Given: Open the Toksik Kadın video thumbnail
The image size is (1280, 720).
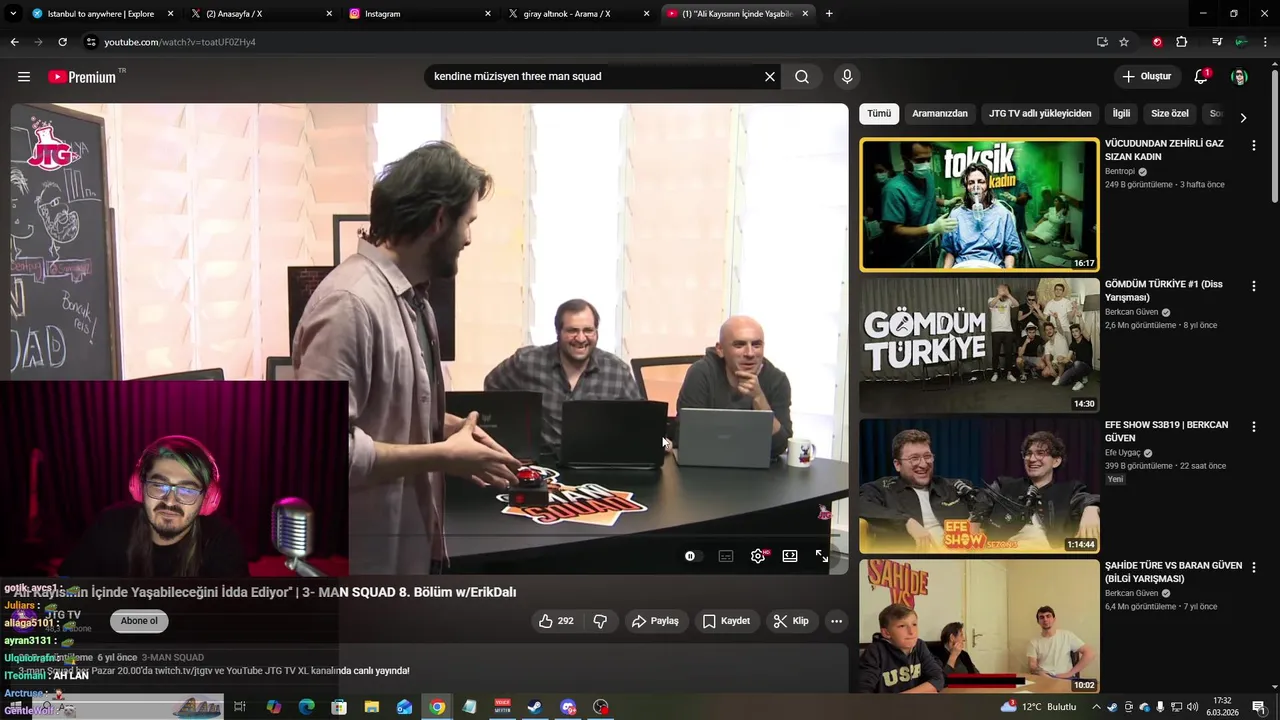Looking at the screenshot, I should click(x=979, y=205).
